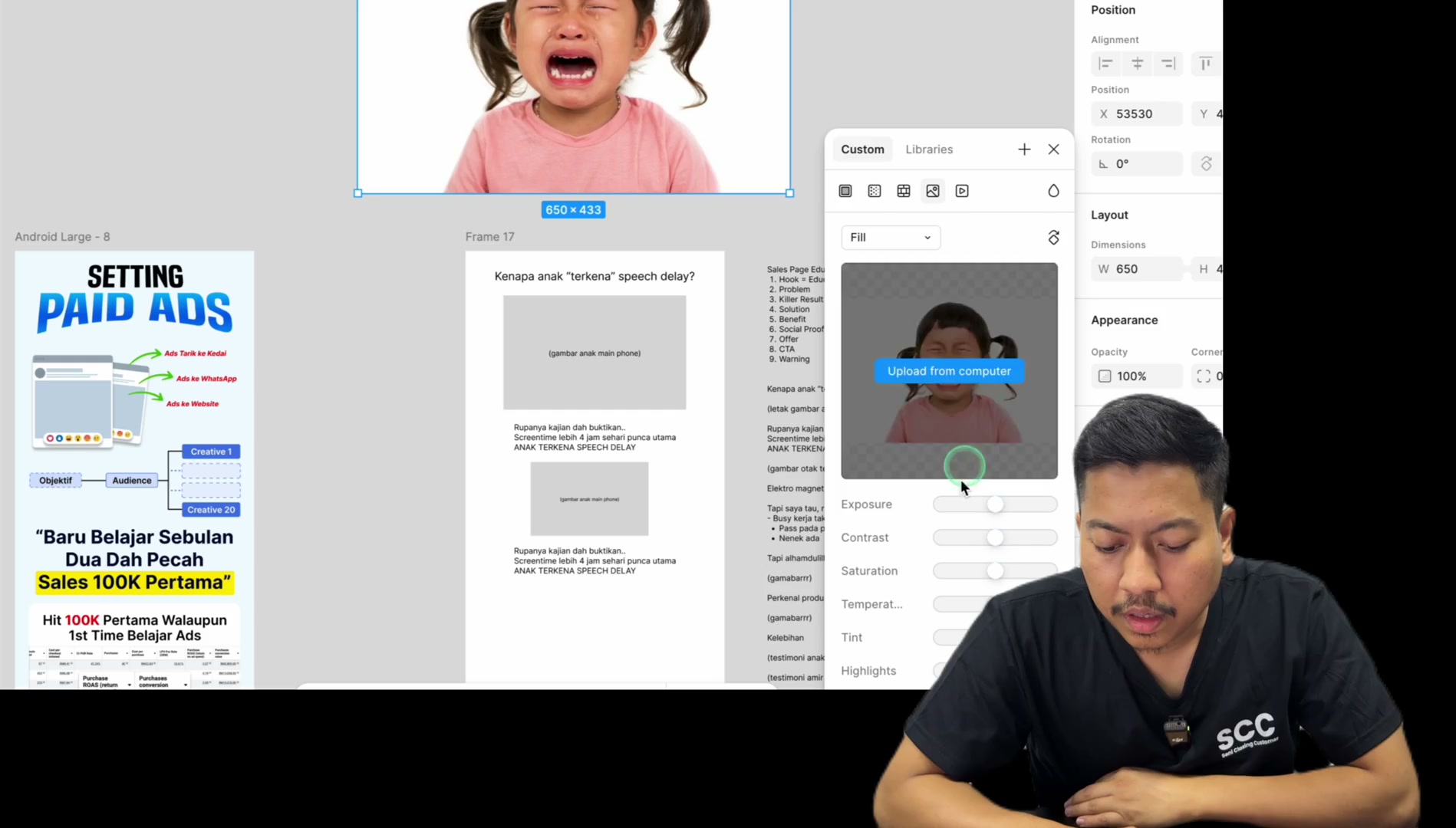Click the Layout section heading
The width and height of the screenshot is (1456, 828).
1109,215
